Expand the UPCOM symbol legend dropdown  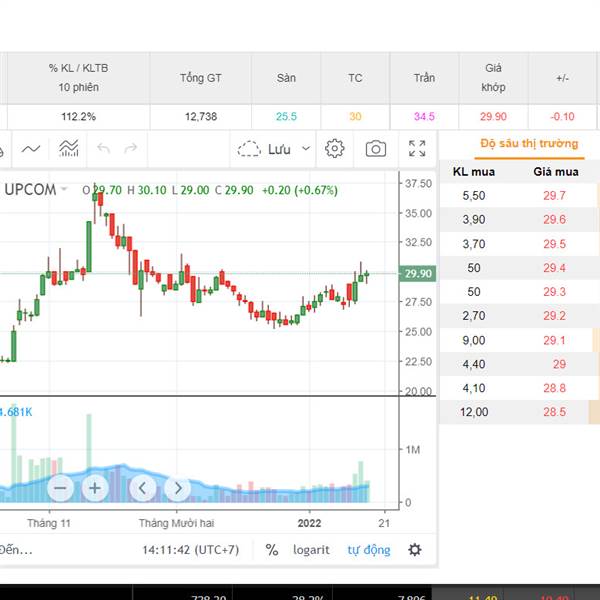pyautogui.click(x=64, y=189)
